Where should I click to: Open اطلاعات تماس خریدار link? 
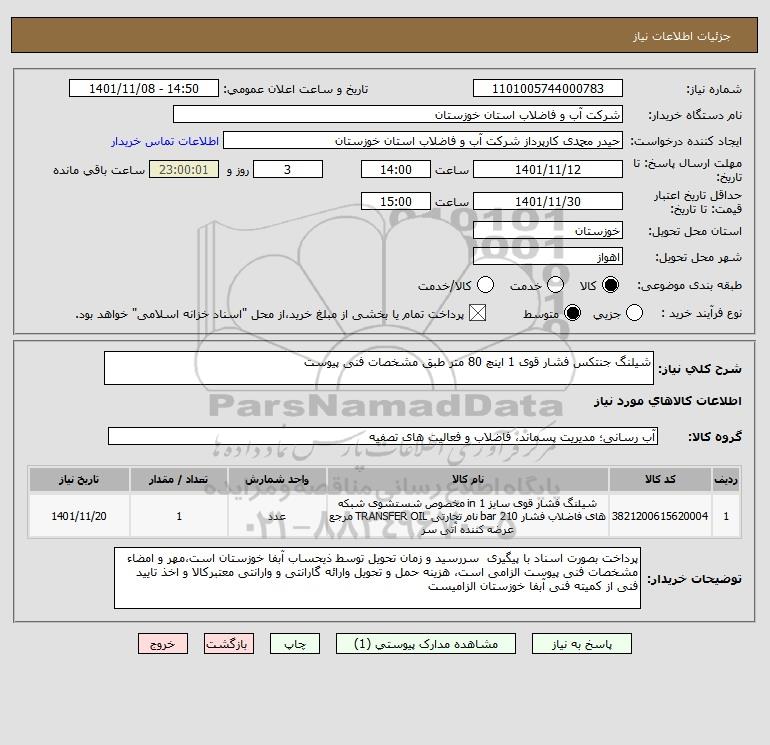(x=165, y=141)
